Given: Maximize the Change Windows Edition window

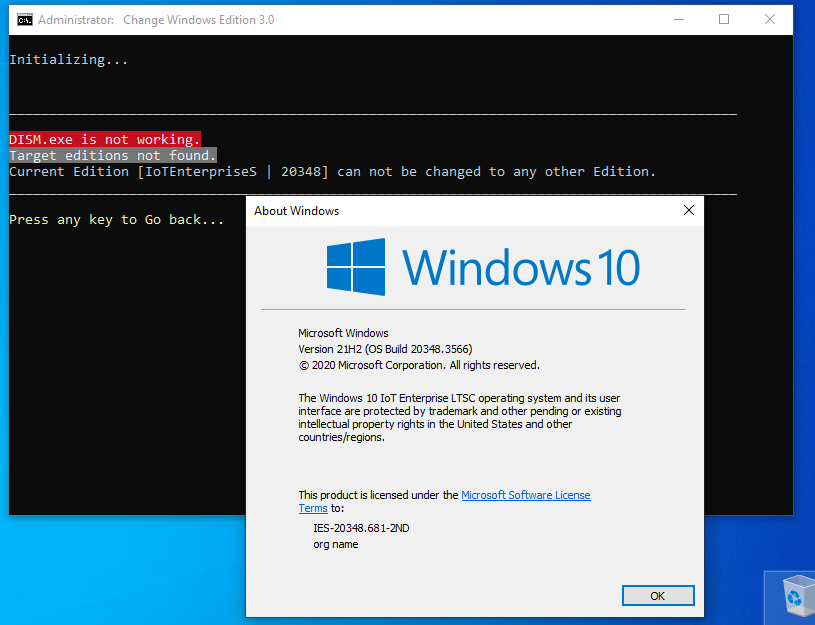Looking at the screenshot, I should [x=724, y=19].
